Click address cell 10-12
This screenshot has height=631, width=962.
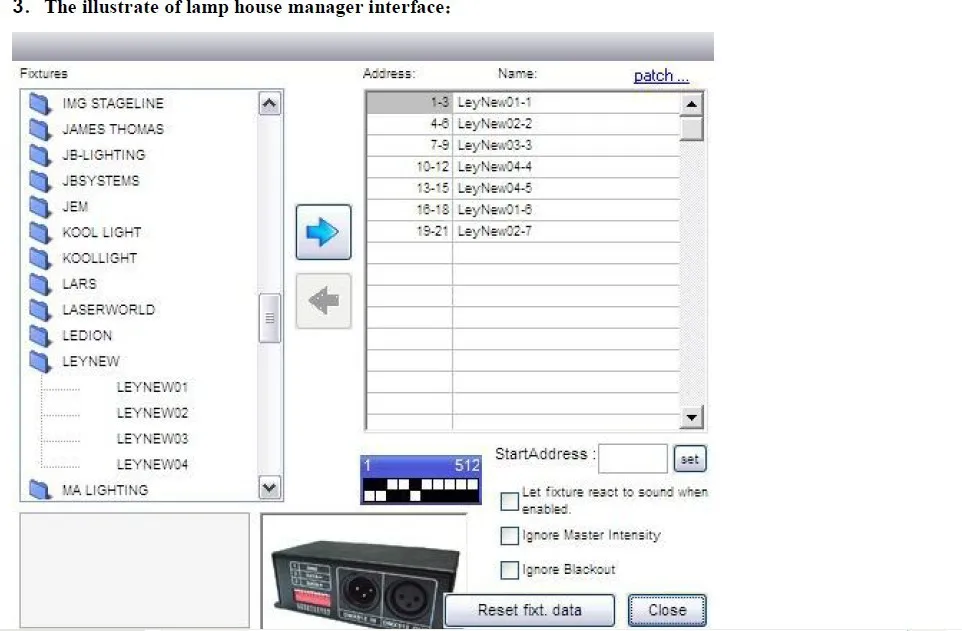click(x=410, y=167)
